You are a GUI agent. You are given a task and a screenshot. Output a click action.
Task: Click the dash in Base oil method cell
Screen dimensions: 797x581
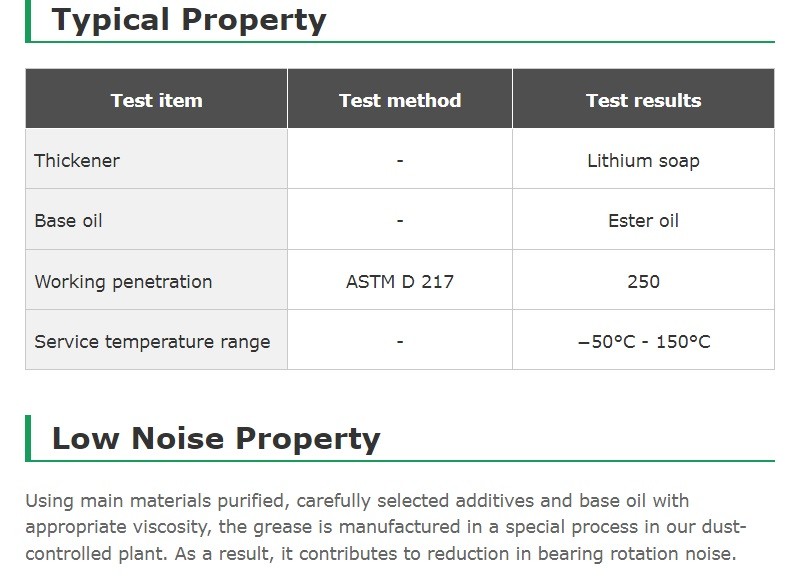coord(400,221)
